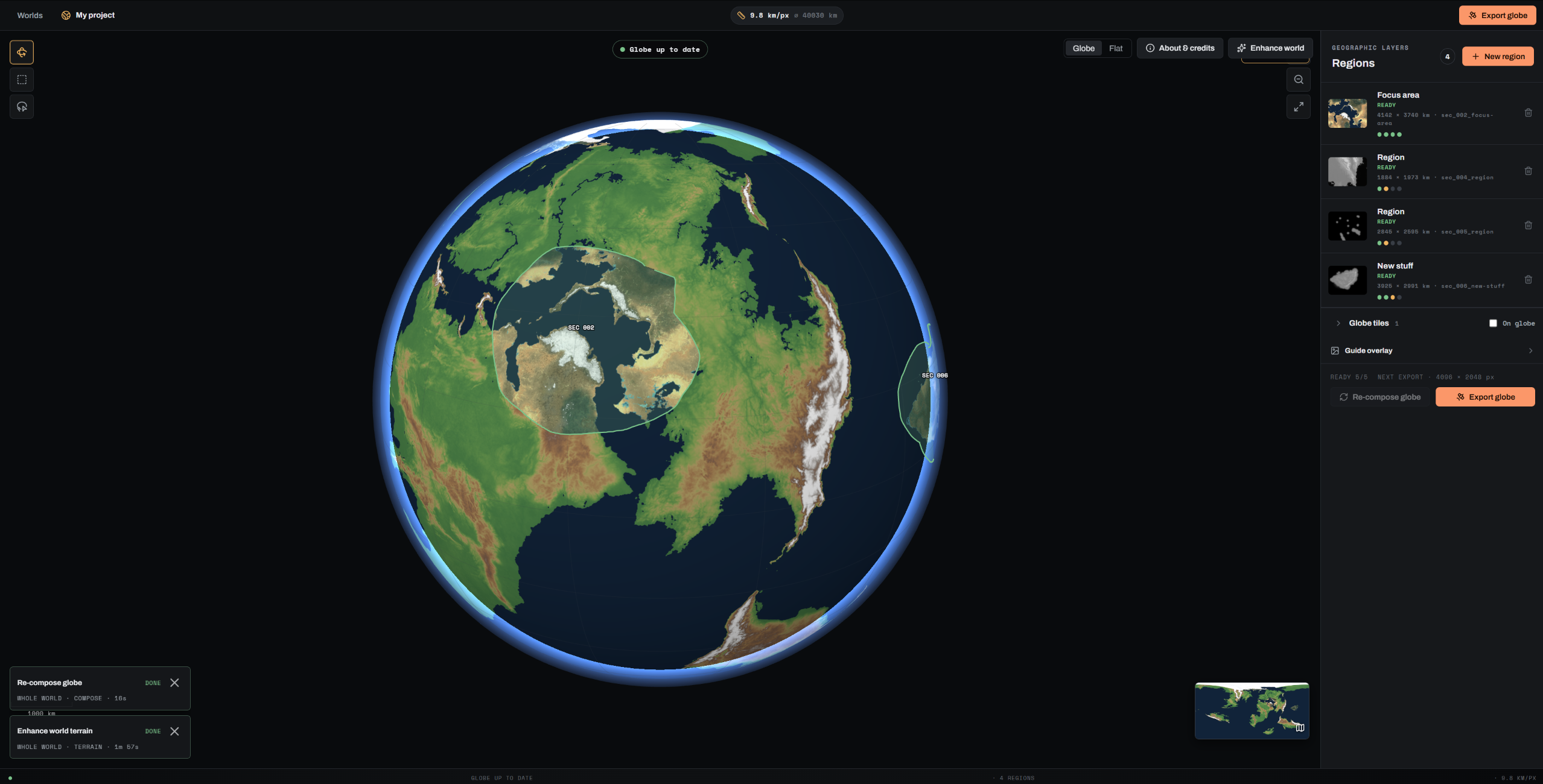The image size is (1543, 784).
Task: Create a New region
Action: point(1498,56)
